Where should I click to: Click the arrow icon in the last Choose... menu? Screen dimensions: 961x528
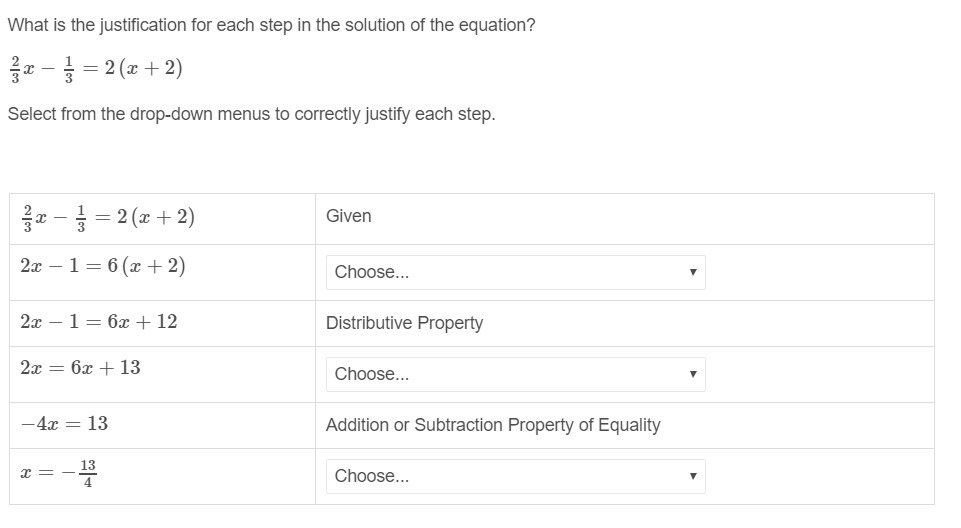tap(692, 476)
